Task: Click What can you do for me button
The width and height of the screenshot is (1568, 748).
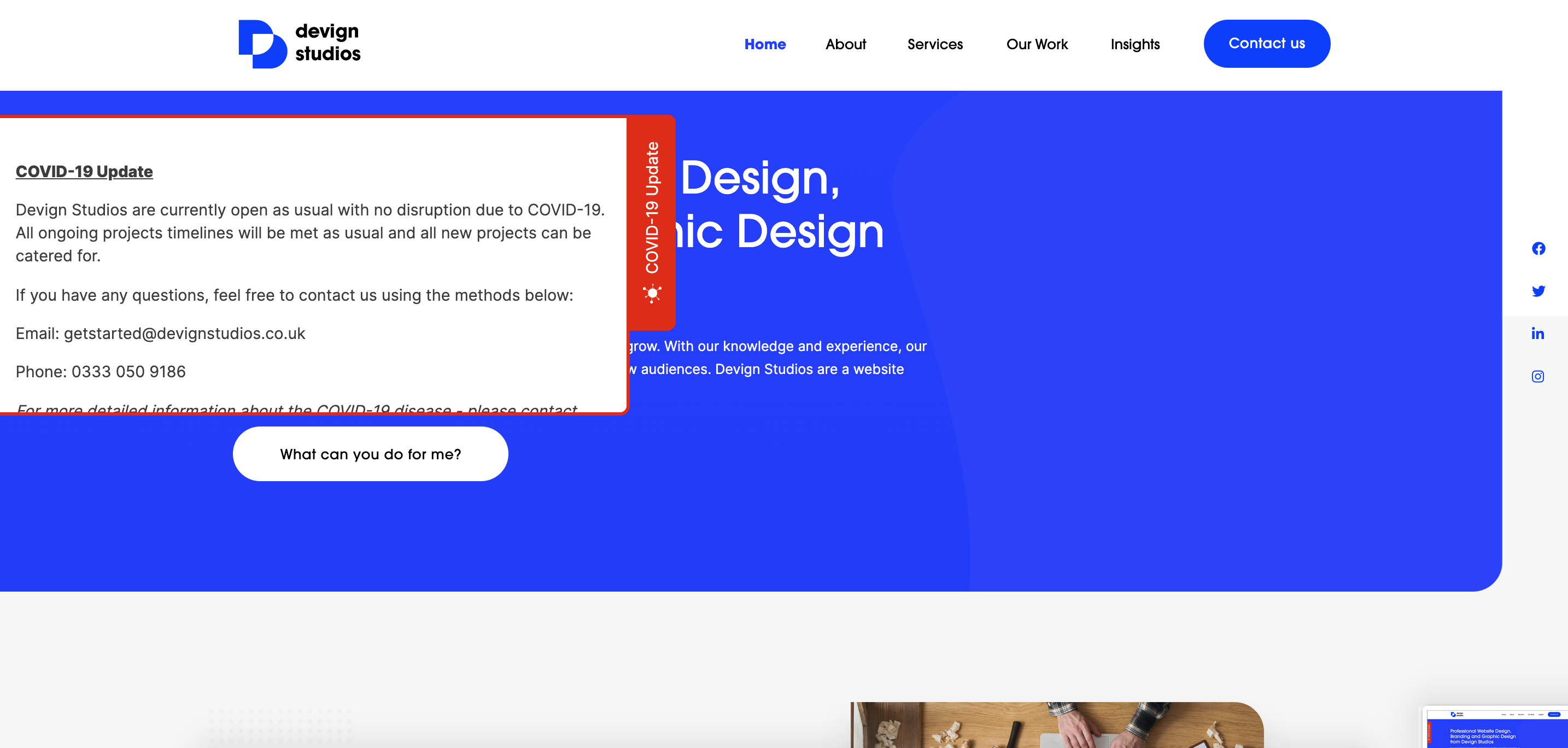Action: tap(370, 454)
